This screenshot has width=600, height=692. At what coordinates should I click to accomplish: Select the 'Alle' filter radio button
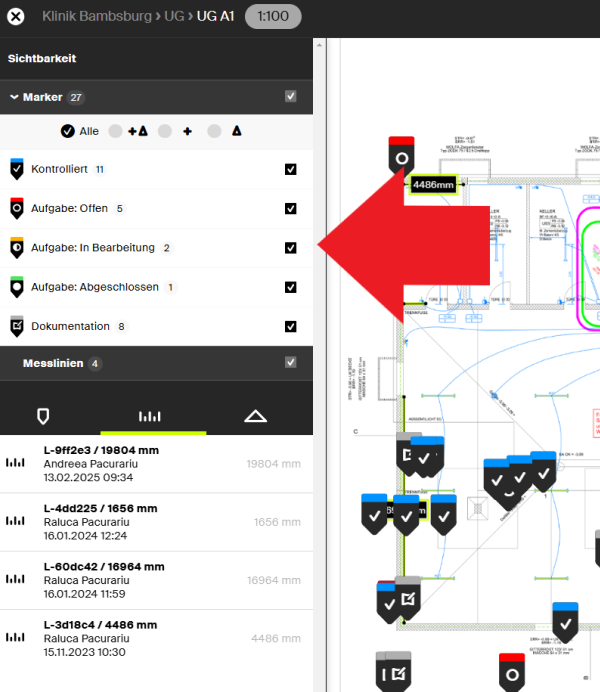point(68,131)
